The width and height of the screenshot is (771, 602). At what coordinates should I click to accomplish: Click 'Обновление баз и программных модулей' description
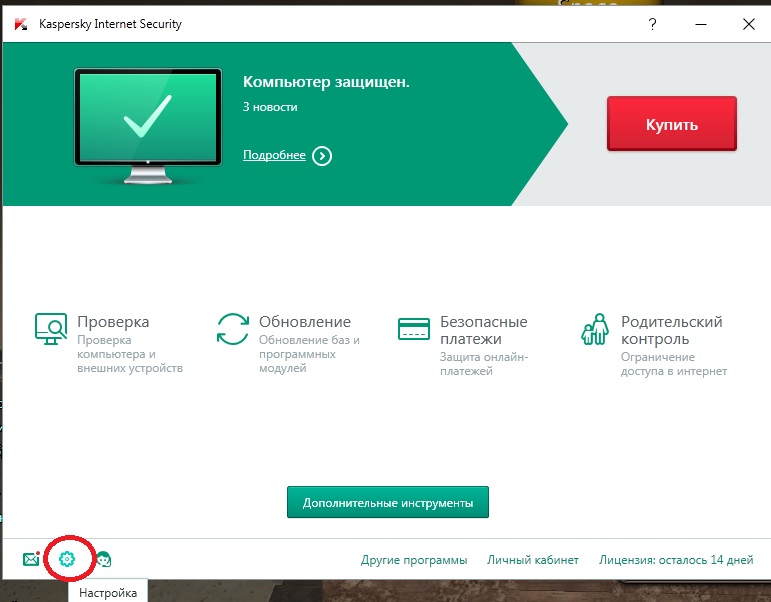pos(309,354)
